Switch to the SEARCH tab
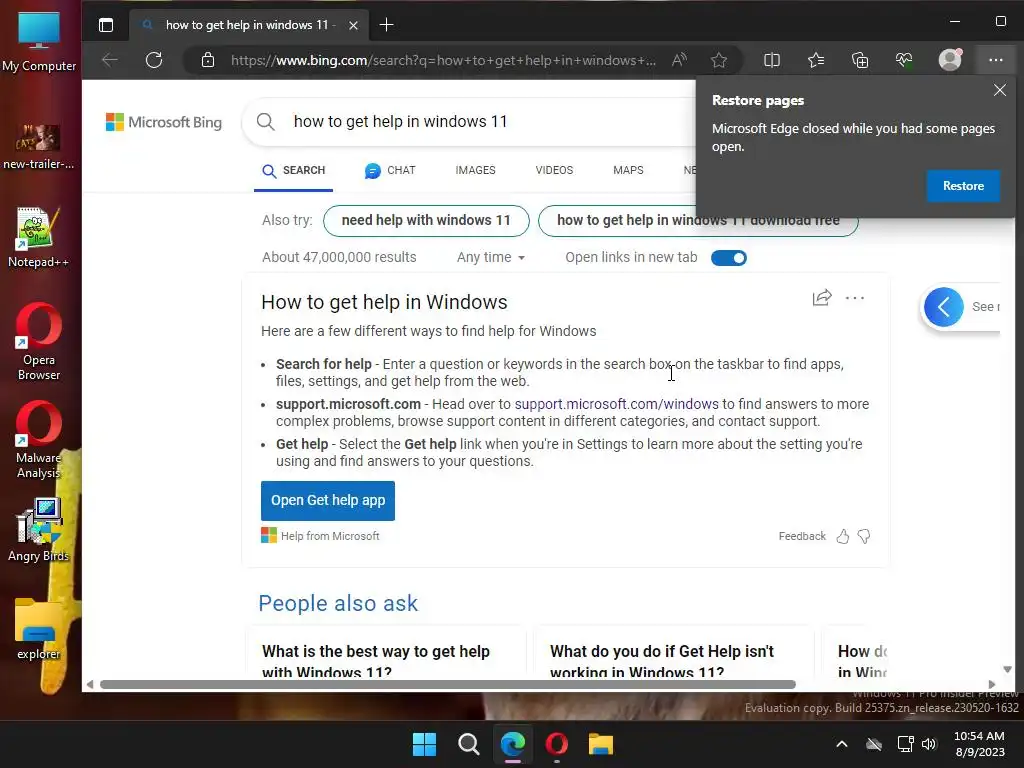This screenshot has height=768, width=1024. click(293, 170)
